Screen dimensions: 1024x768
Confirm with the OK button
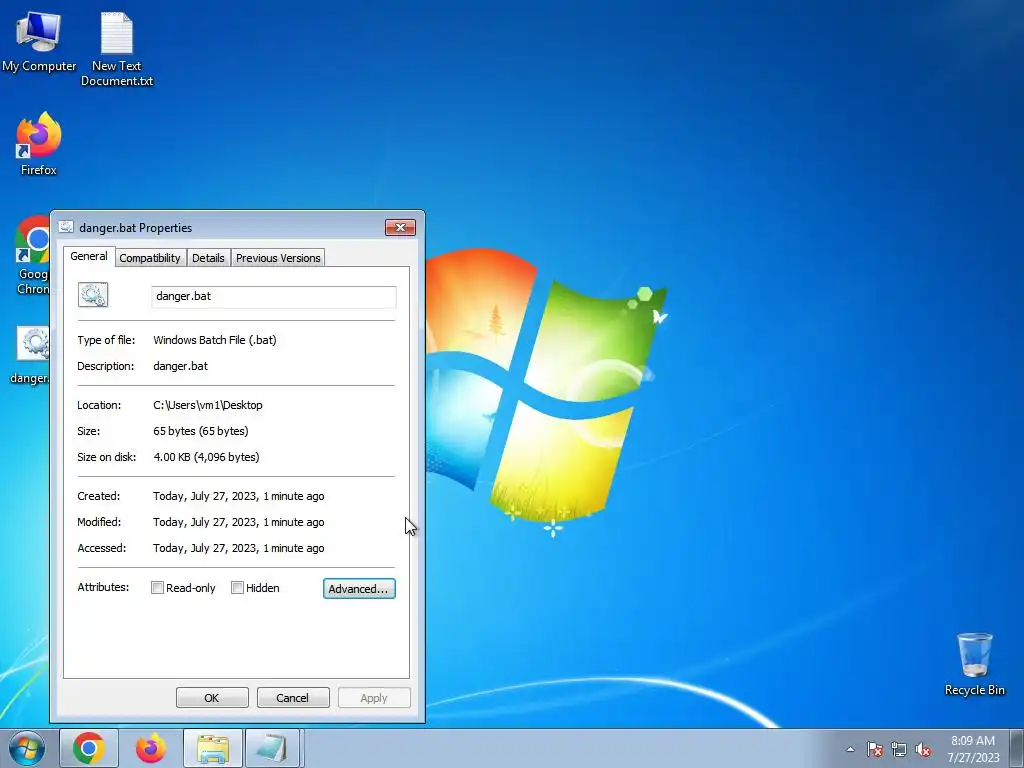pyautogui.click(x=212, y=697)
